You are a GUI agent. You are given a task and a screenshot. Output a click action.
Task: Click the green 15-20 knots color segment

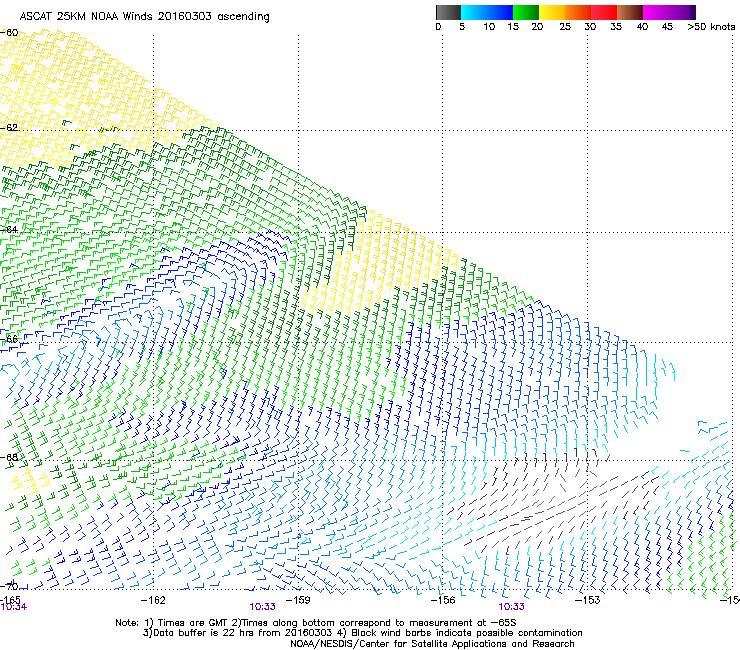(x=526, y=12)
